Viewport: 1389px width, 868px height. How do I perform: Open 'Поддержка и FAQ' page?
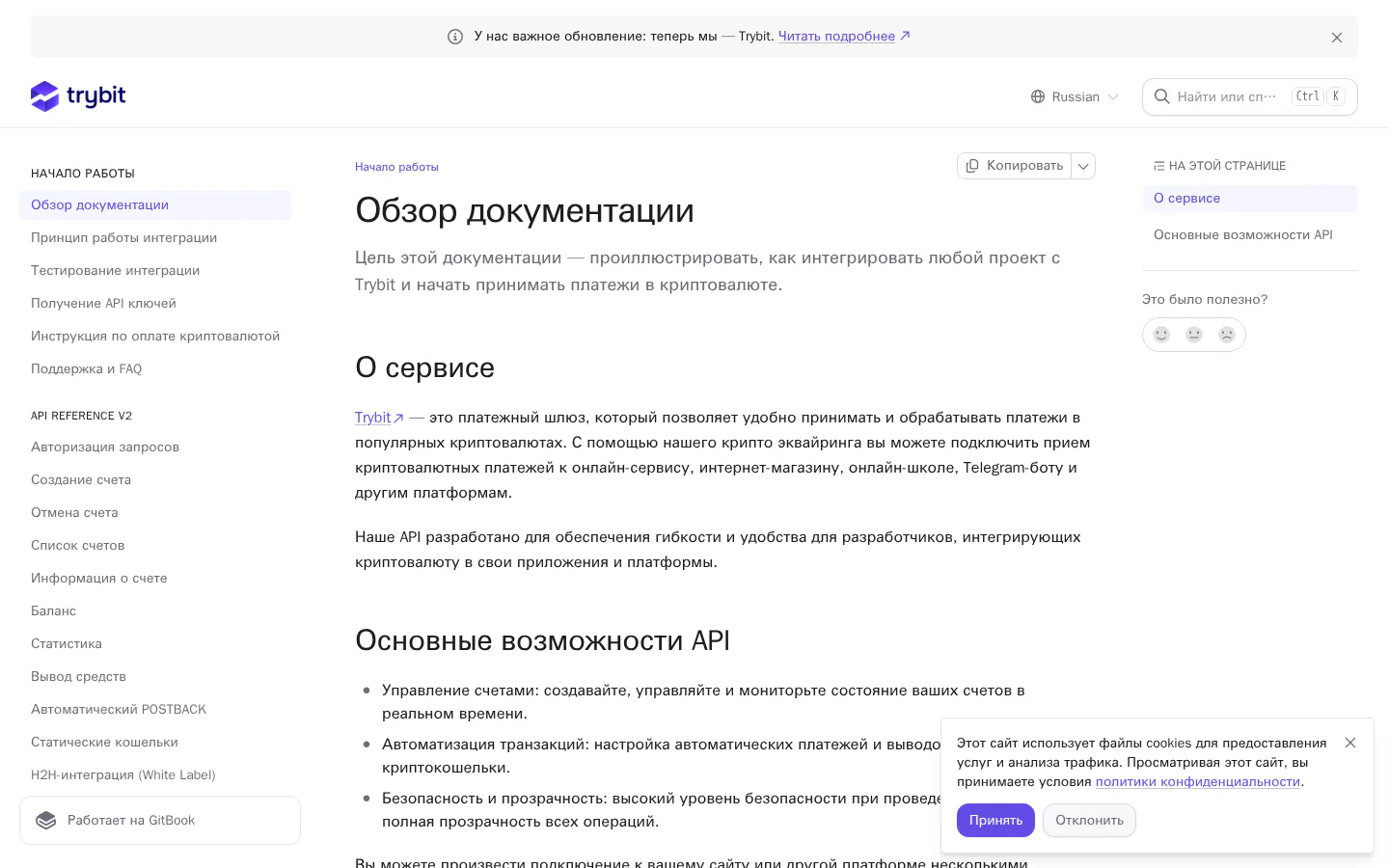(x=155, y=368)
